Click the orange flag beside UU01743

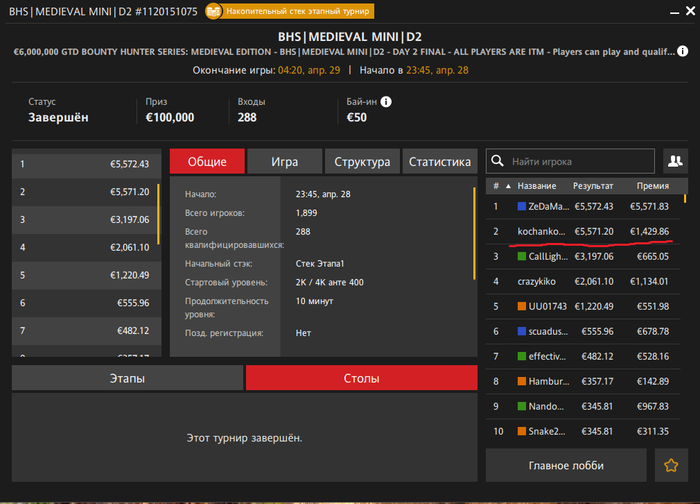521,306
